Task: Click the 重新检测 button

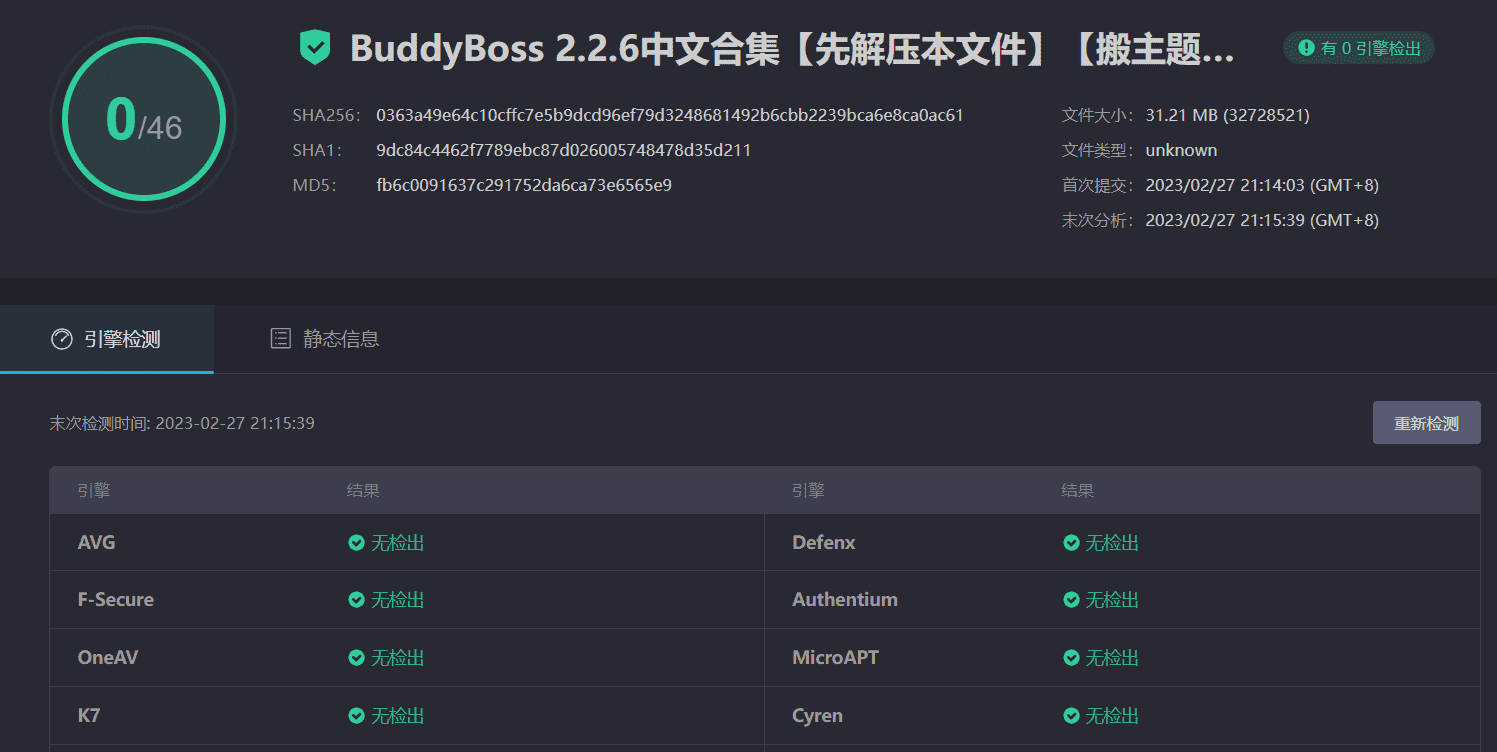Action: (1426, 423)
